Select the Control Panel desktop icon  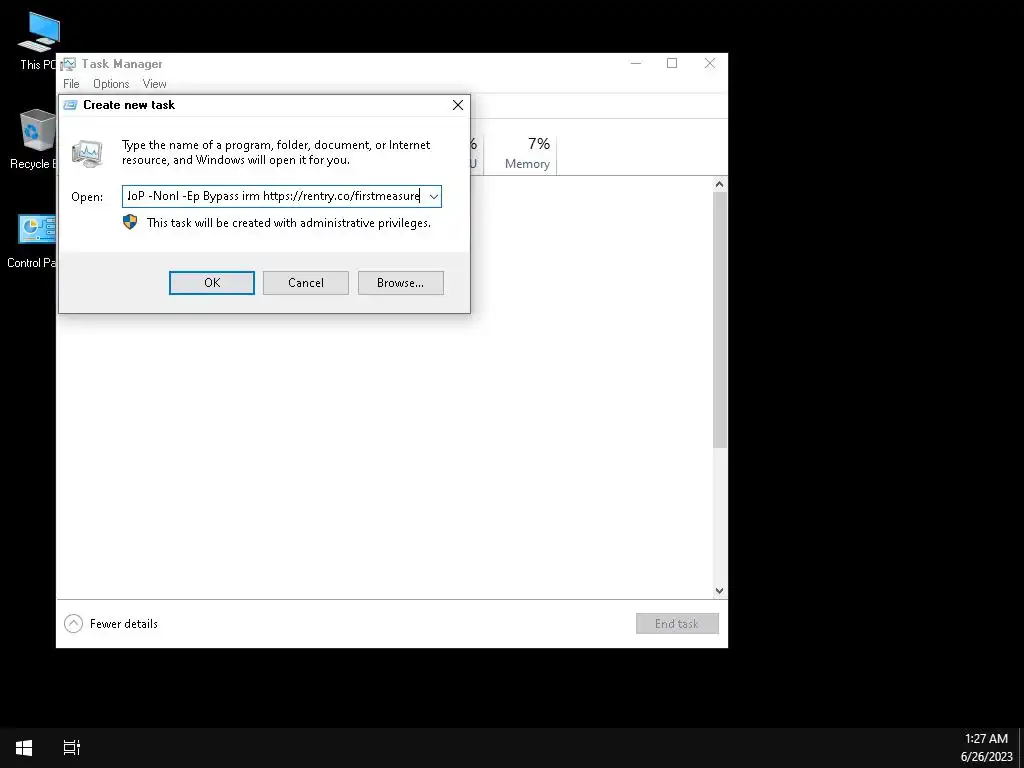(x=31, y=241)
